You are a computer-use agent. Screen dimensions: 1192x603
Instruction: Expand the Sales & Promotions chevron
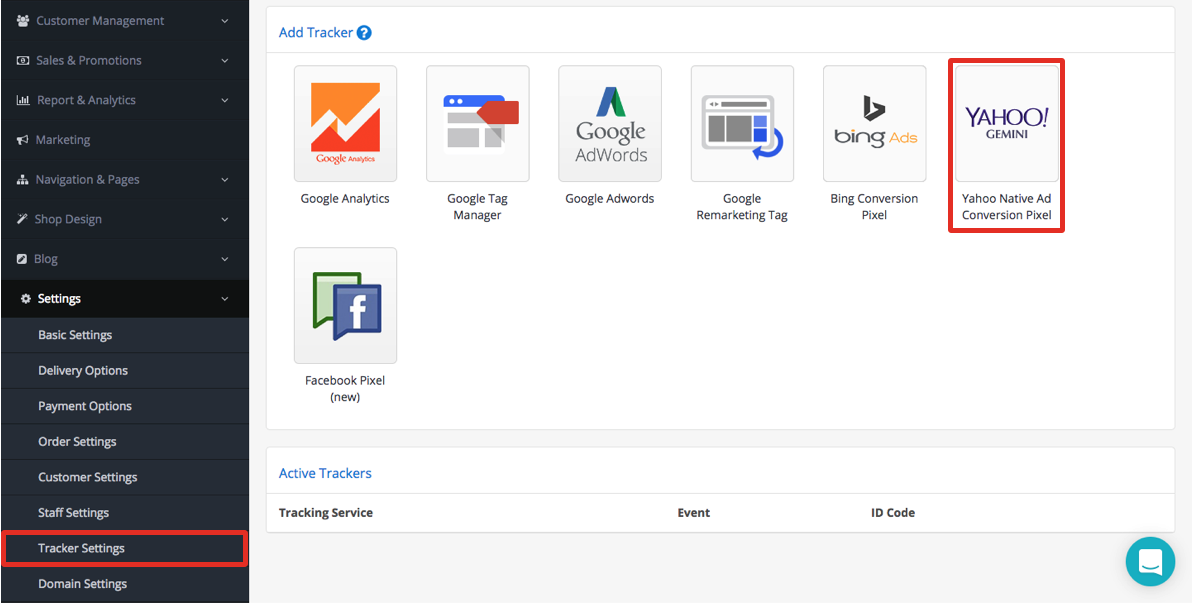click(225, 60)
